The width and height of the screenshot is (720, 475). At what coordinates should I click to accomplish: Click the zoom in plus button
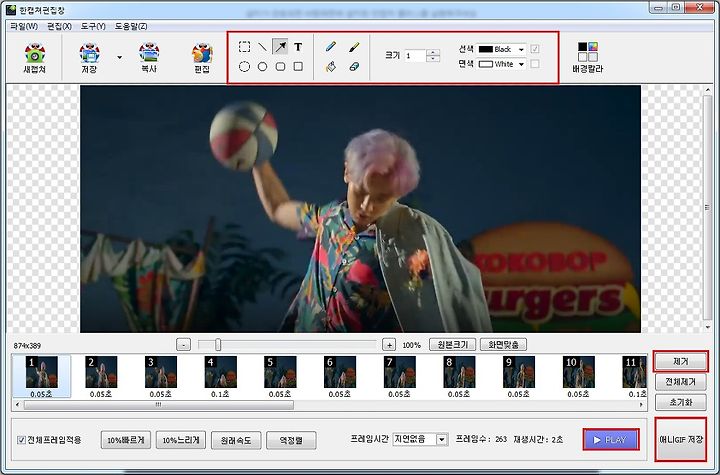pos(389,345)
